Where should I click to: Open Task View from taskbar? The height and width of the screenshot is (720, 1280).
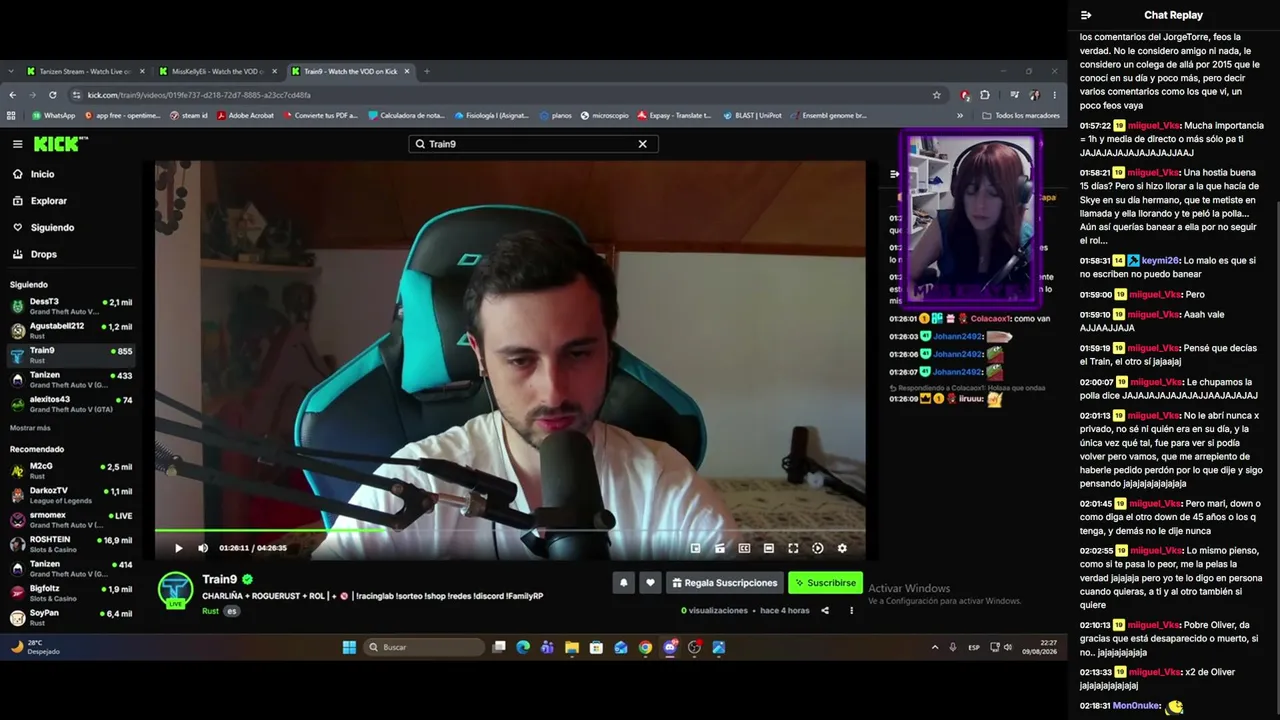coord(499,647)
